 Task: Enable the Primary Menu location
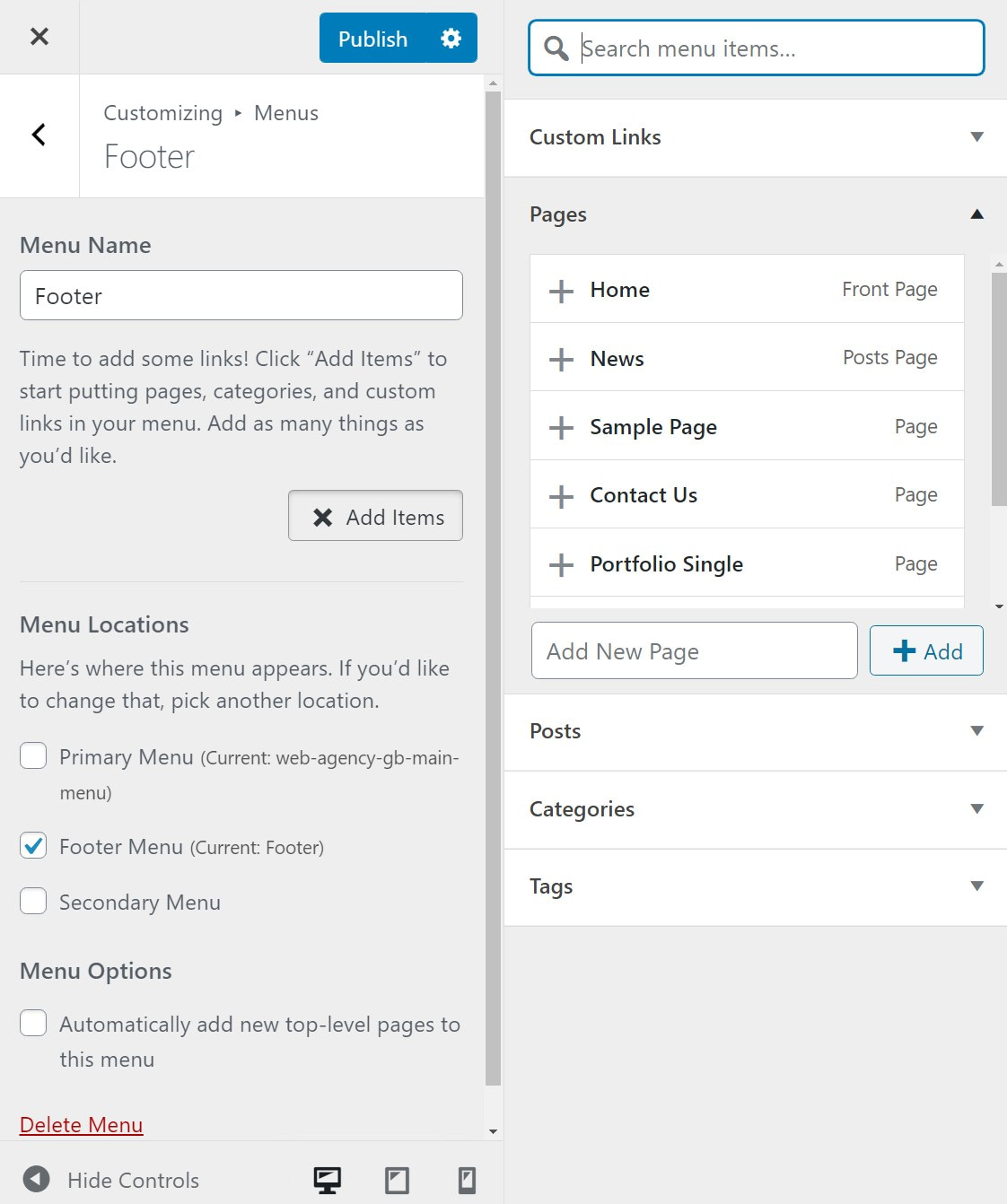pos(33,756)
